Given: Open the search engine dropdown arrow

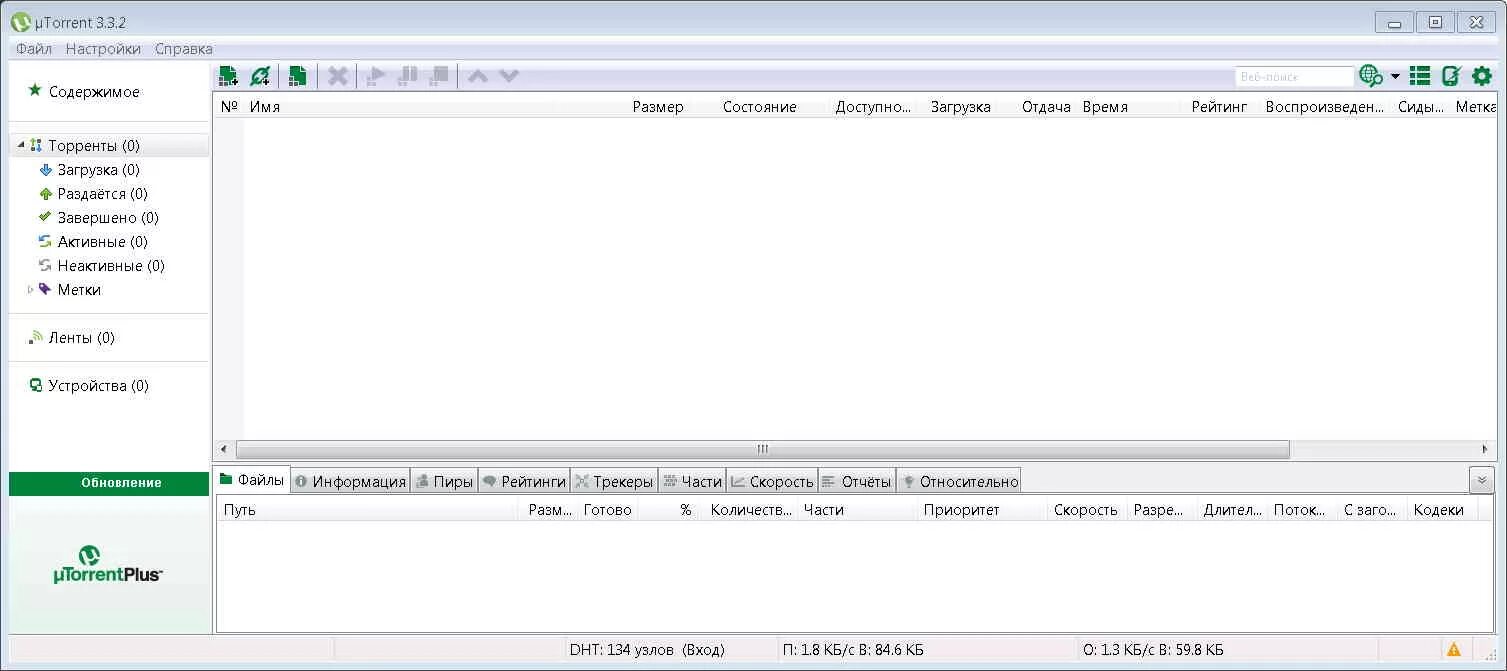Looking at the screenshot, I should tap(1393, 75).
